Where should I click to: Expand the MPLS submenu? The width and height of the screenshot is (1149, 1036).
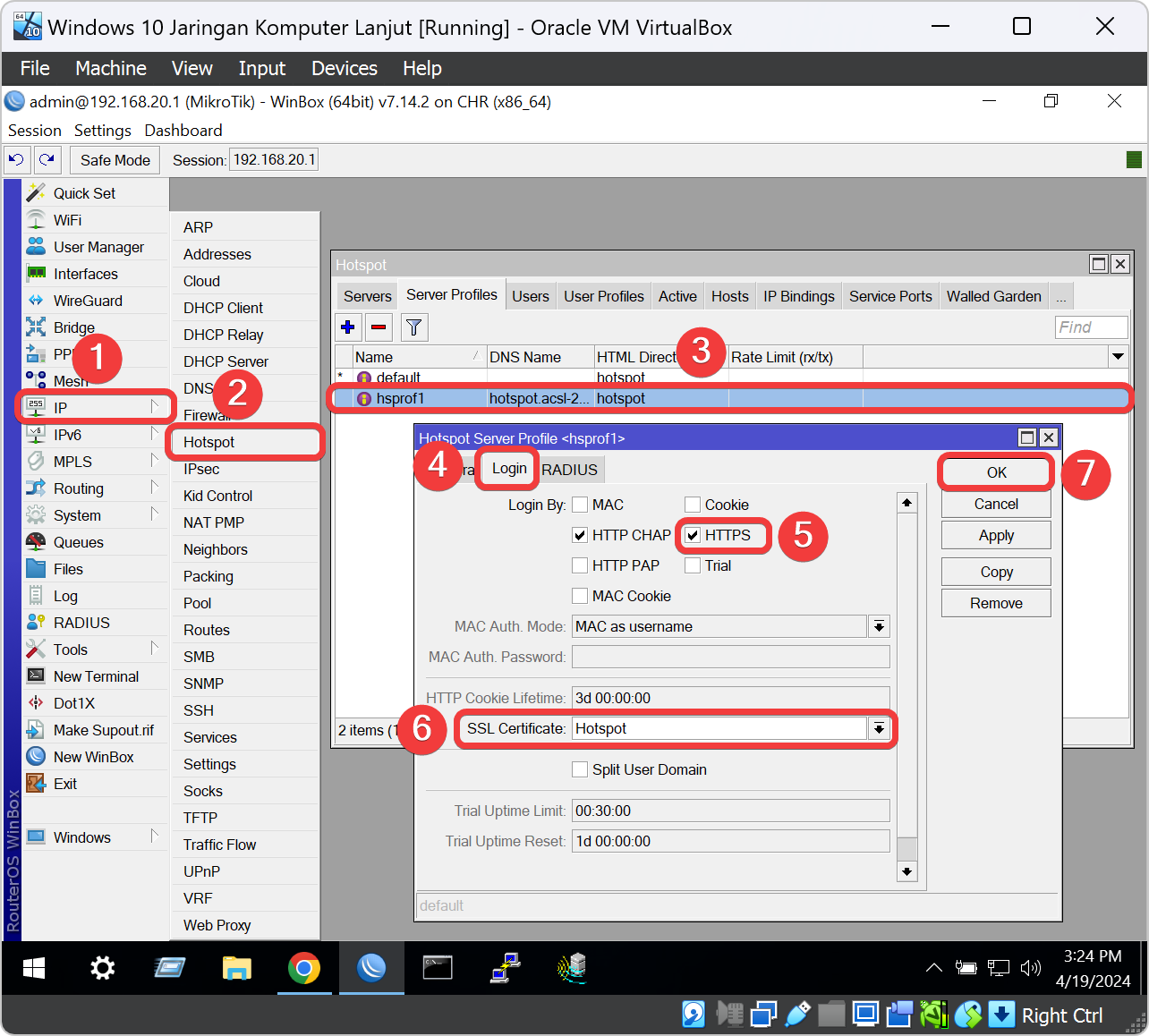tap(155, 461)
